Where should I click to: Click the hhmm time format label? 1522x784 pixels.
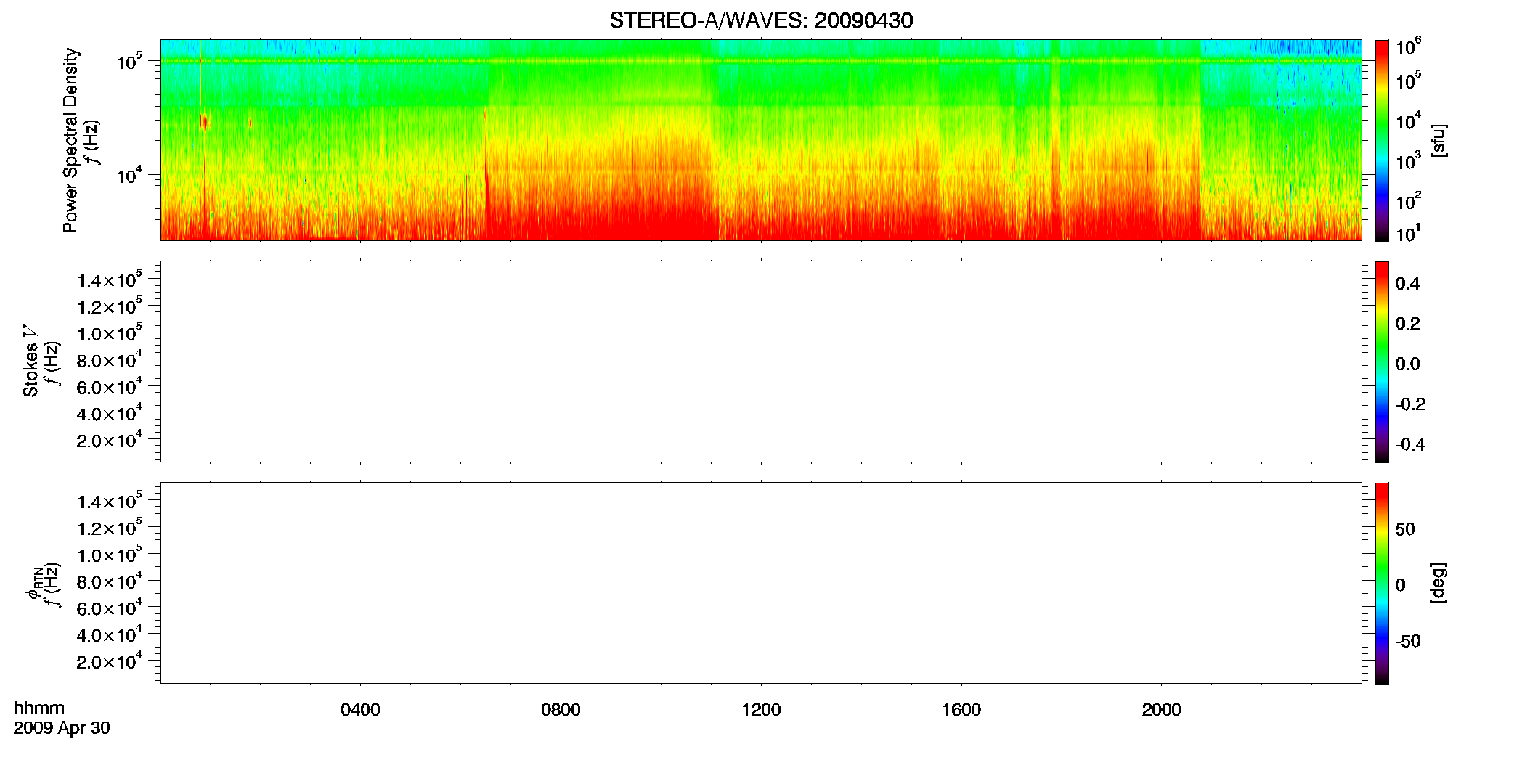tap(39, 708)
